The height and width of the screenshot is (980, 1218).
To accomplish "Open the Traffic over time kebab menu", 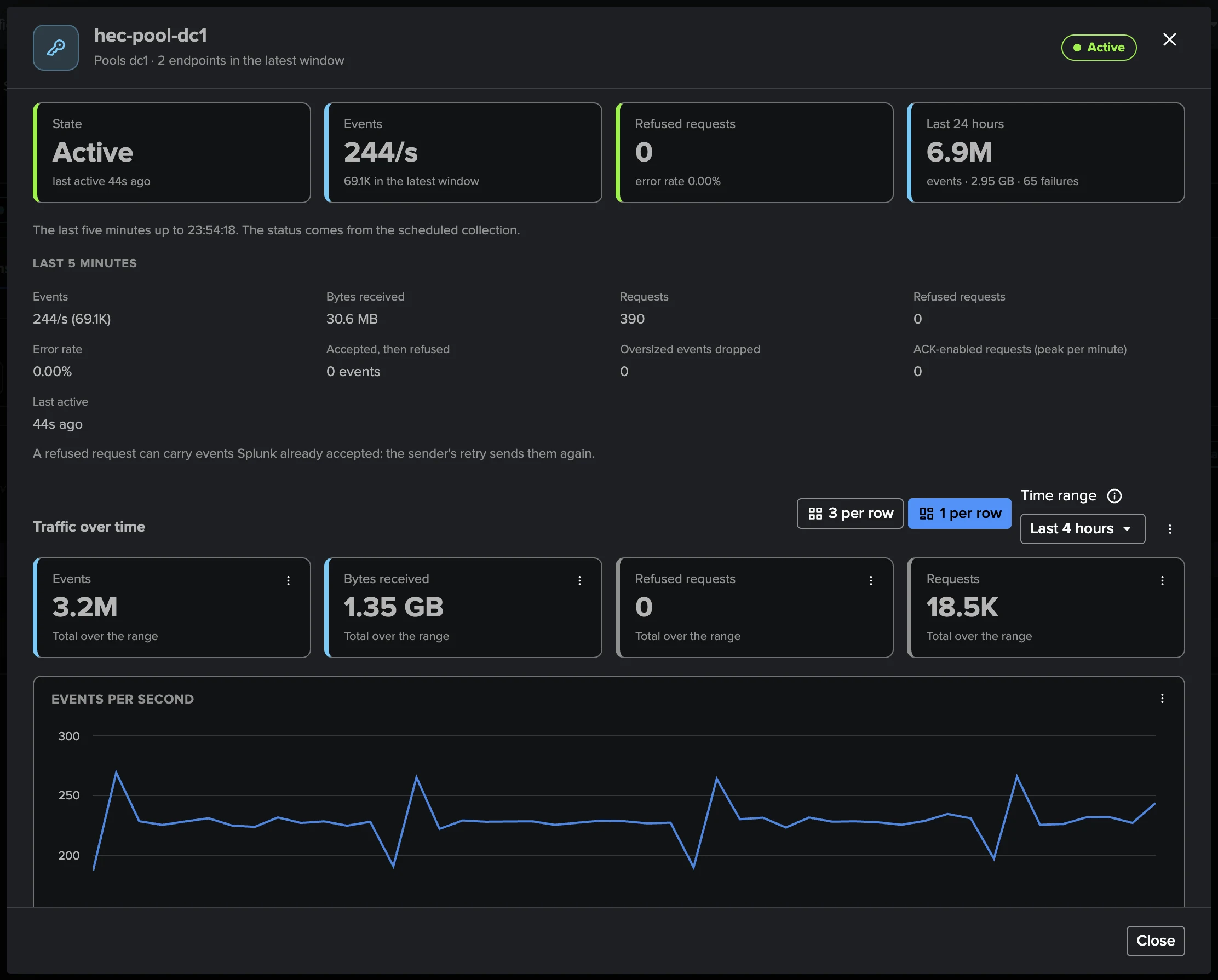I will pyautogui.click(x=1170, y=529).
